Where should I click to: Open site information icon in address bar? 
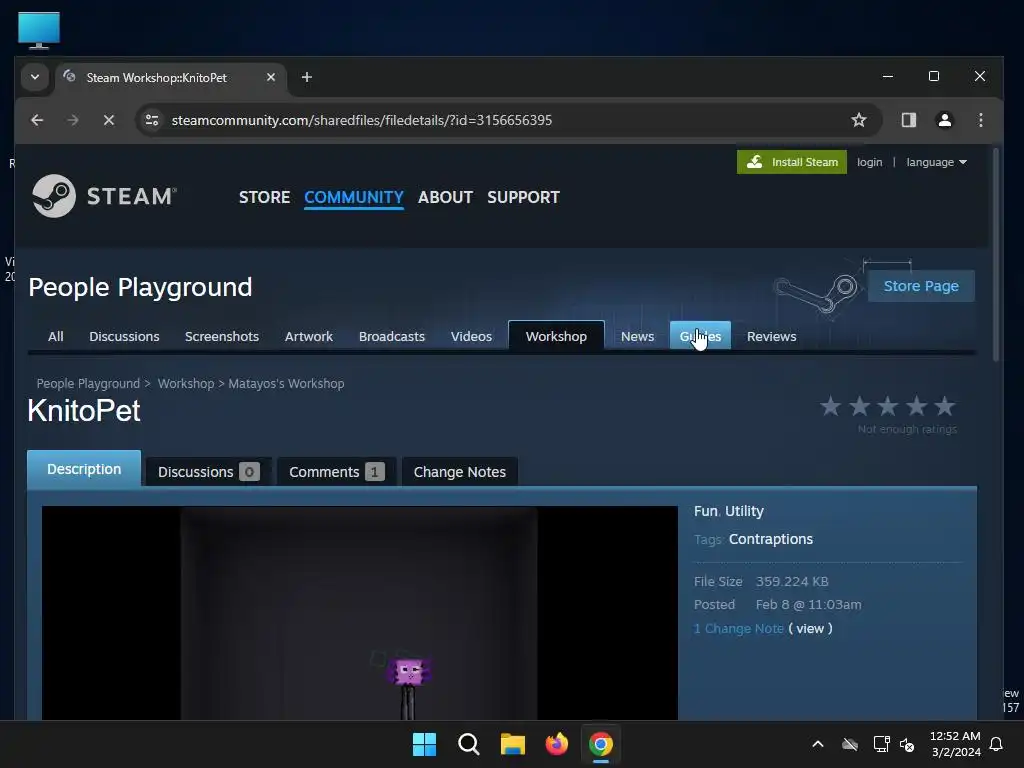[x=152, y=120]
